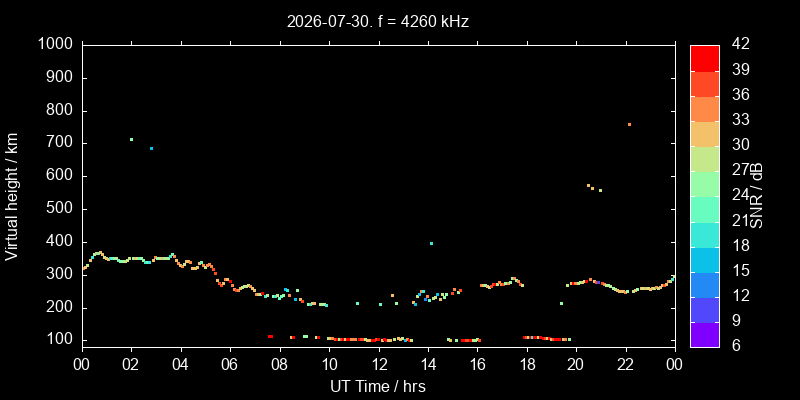Click the 'Virtual height / km' axis label

[x=12, y=196]
